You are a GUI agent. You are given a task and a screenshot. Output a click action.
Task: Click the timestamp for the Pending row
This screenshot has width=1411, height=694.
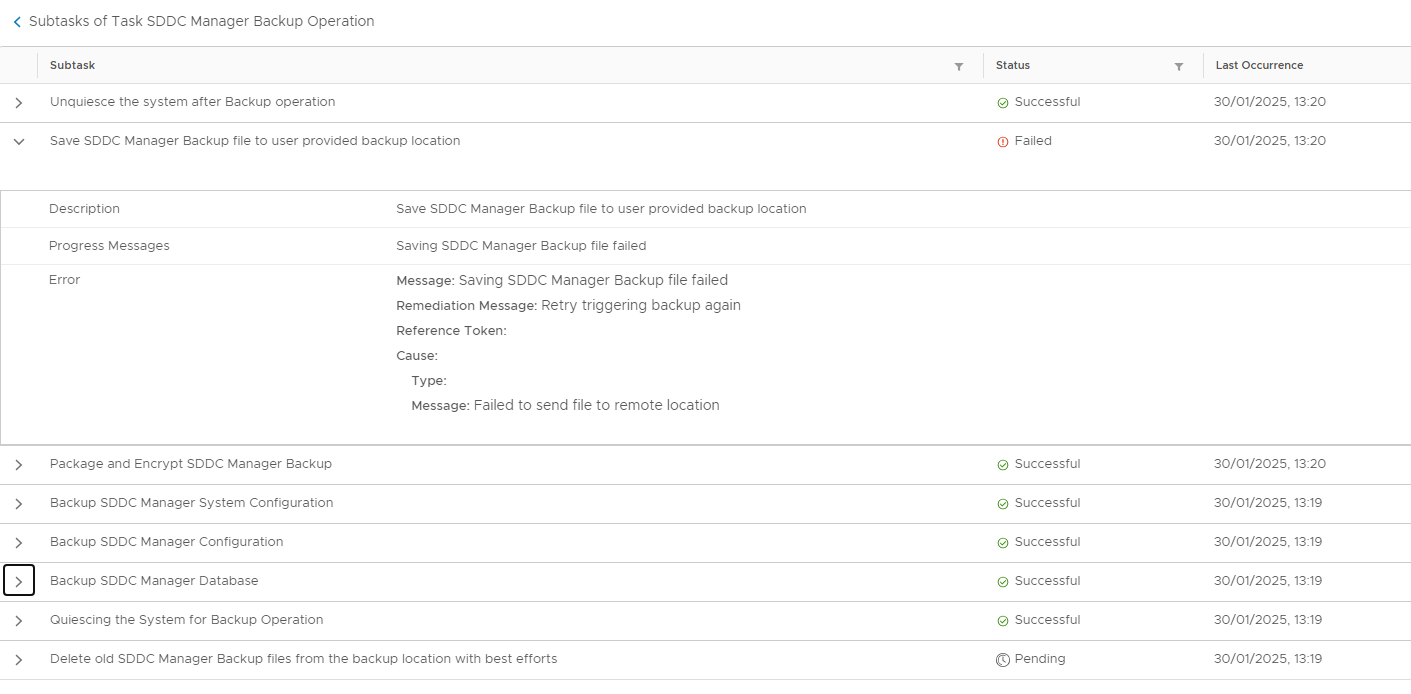[1268, 659]
